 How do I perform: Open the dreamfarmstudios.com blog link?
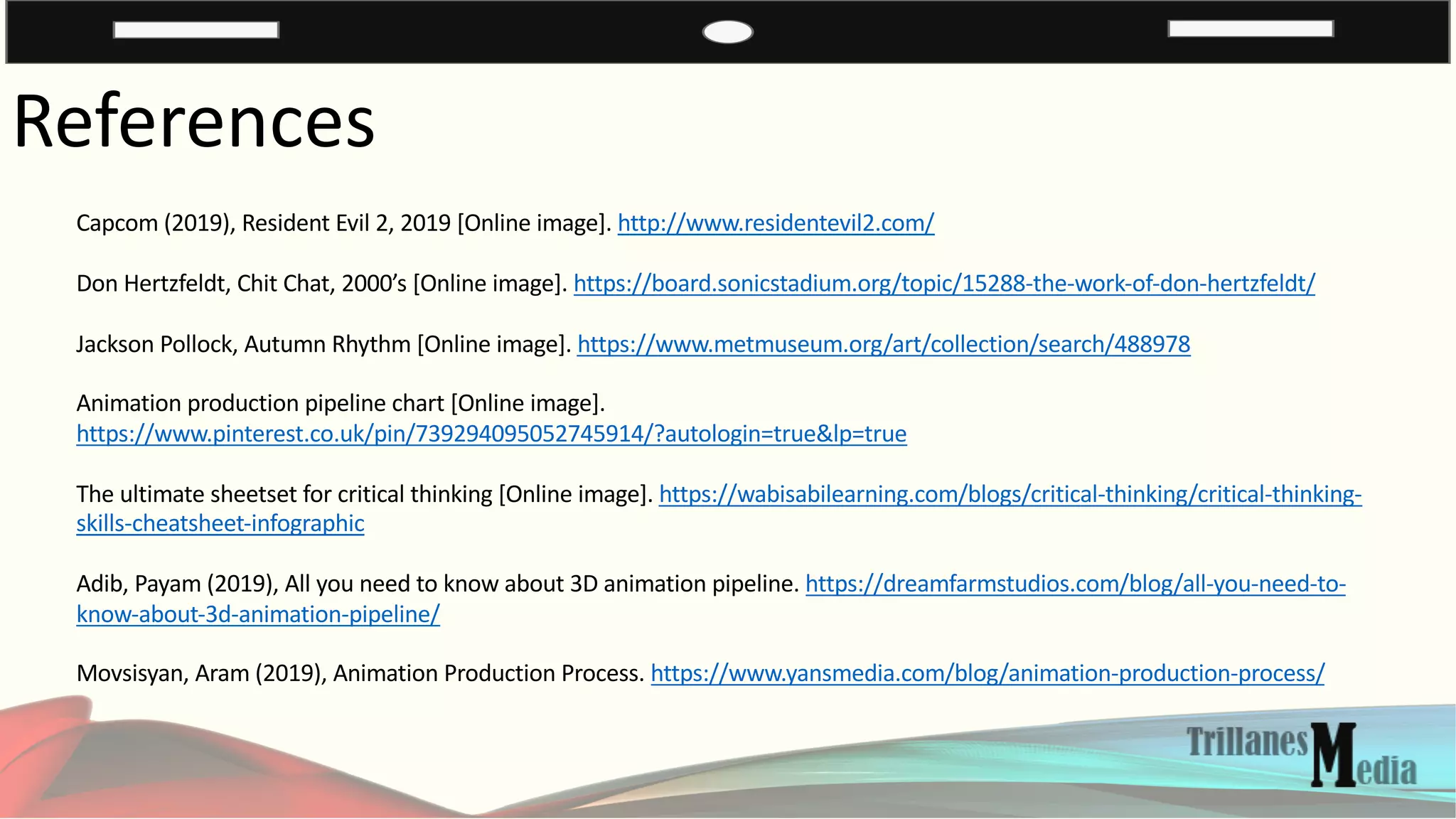tap(1075, 584)
